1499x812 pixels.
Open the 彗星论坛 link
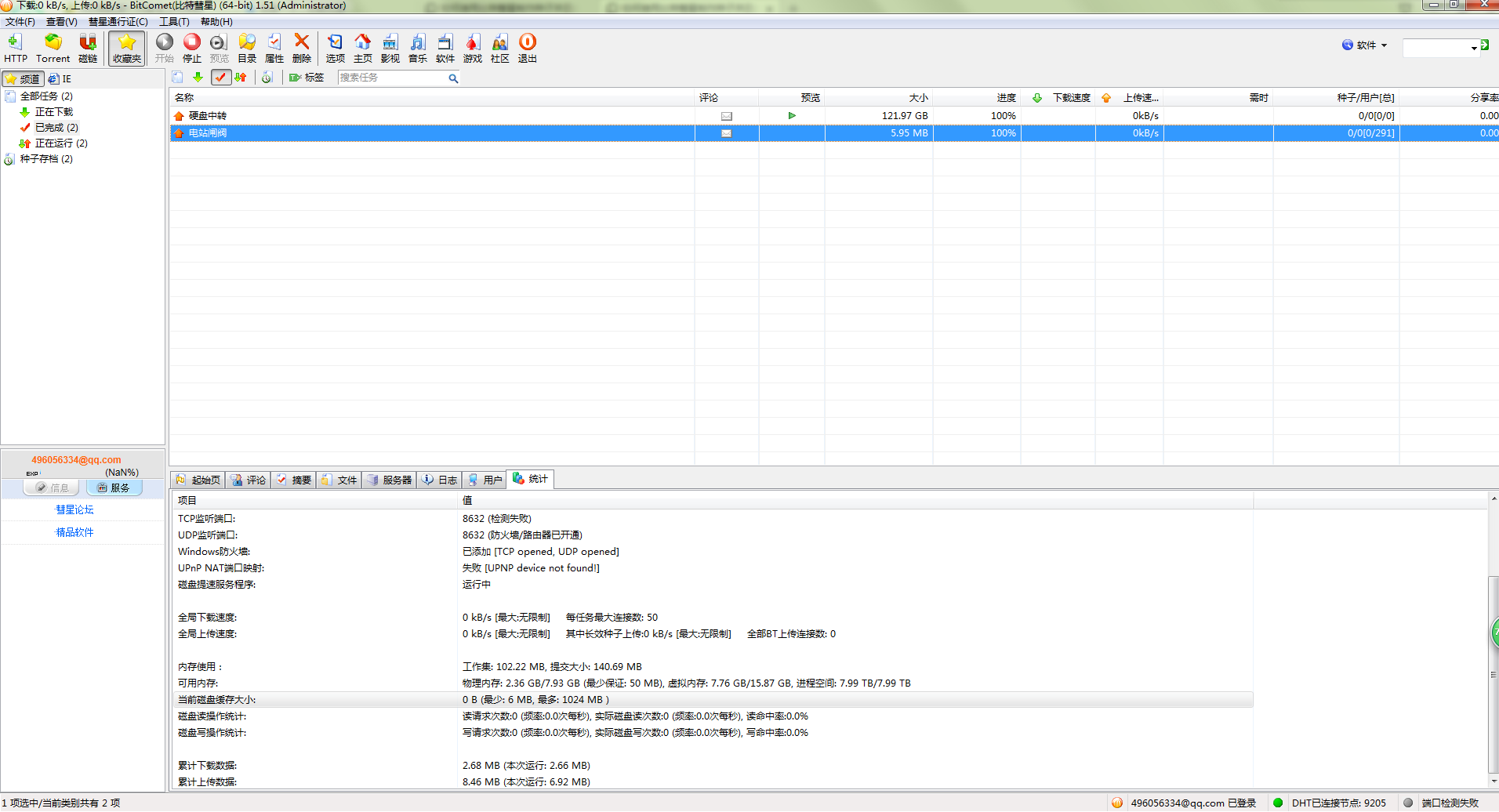click(x=74, y=509)
